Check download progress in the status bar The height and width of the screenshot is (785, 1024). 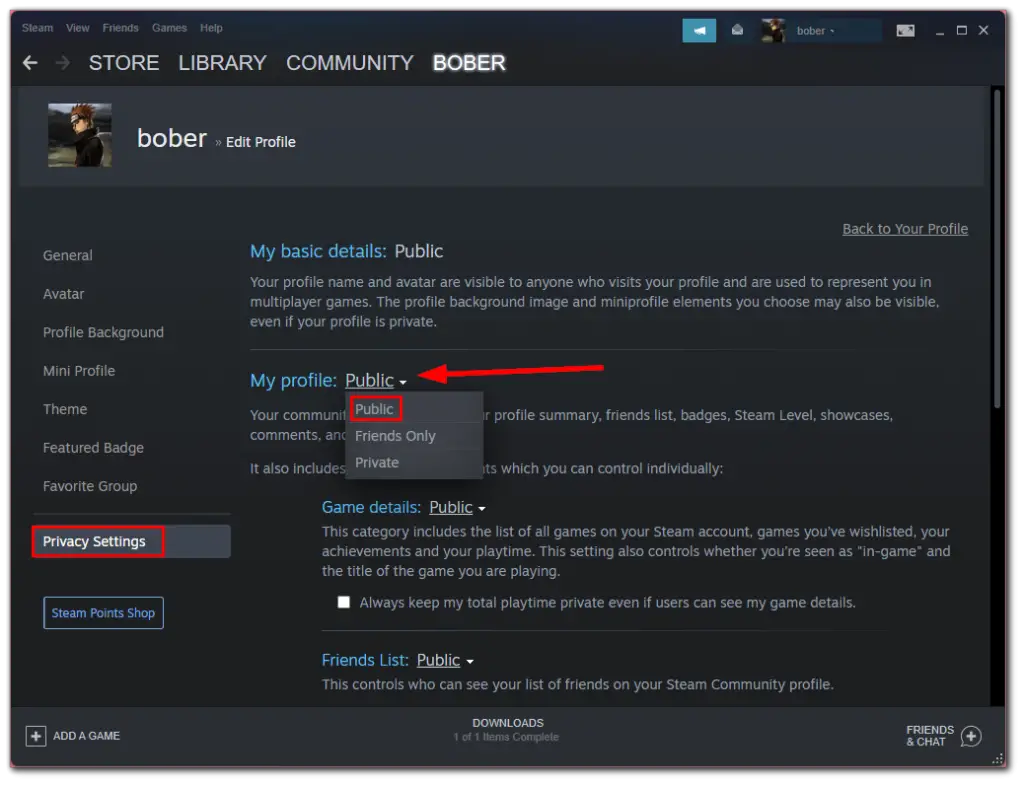(x=508, y=729)
